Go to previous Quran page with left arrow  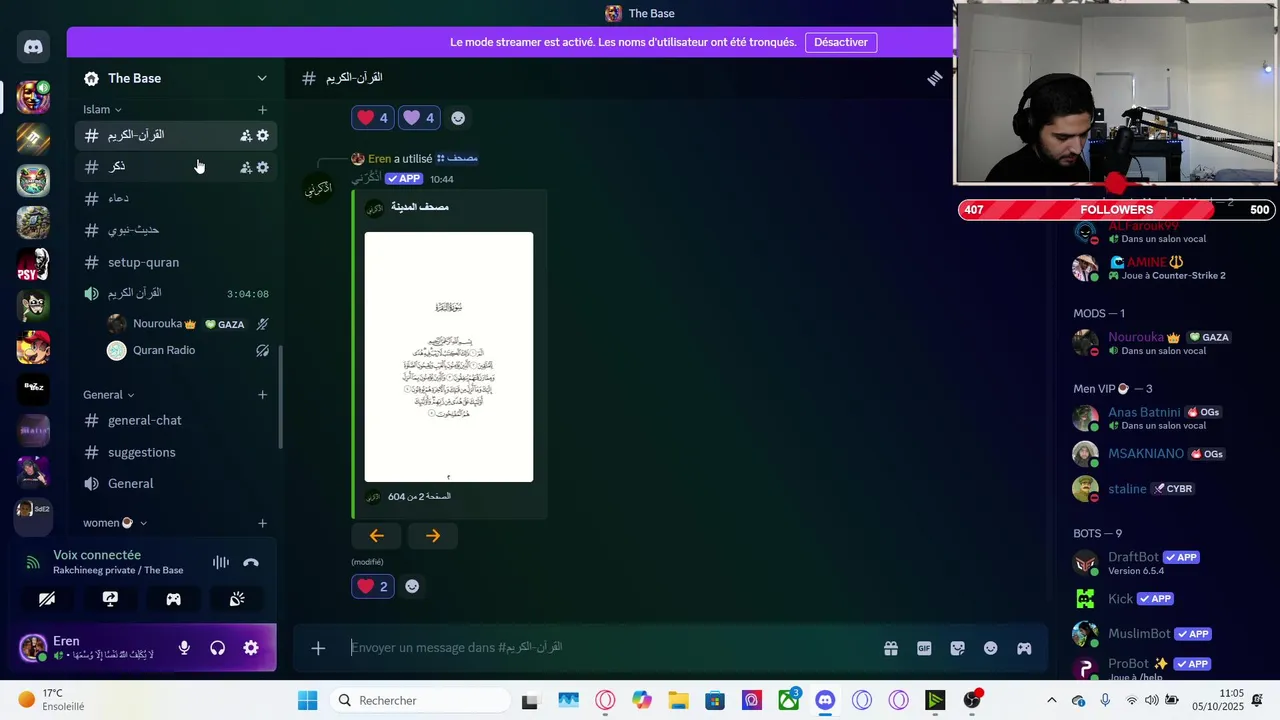[x=376, y=536]
